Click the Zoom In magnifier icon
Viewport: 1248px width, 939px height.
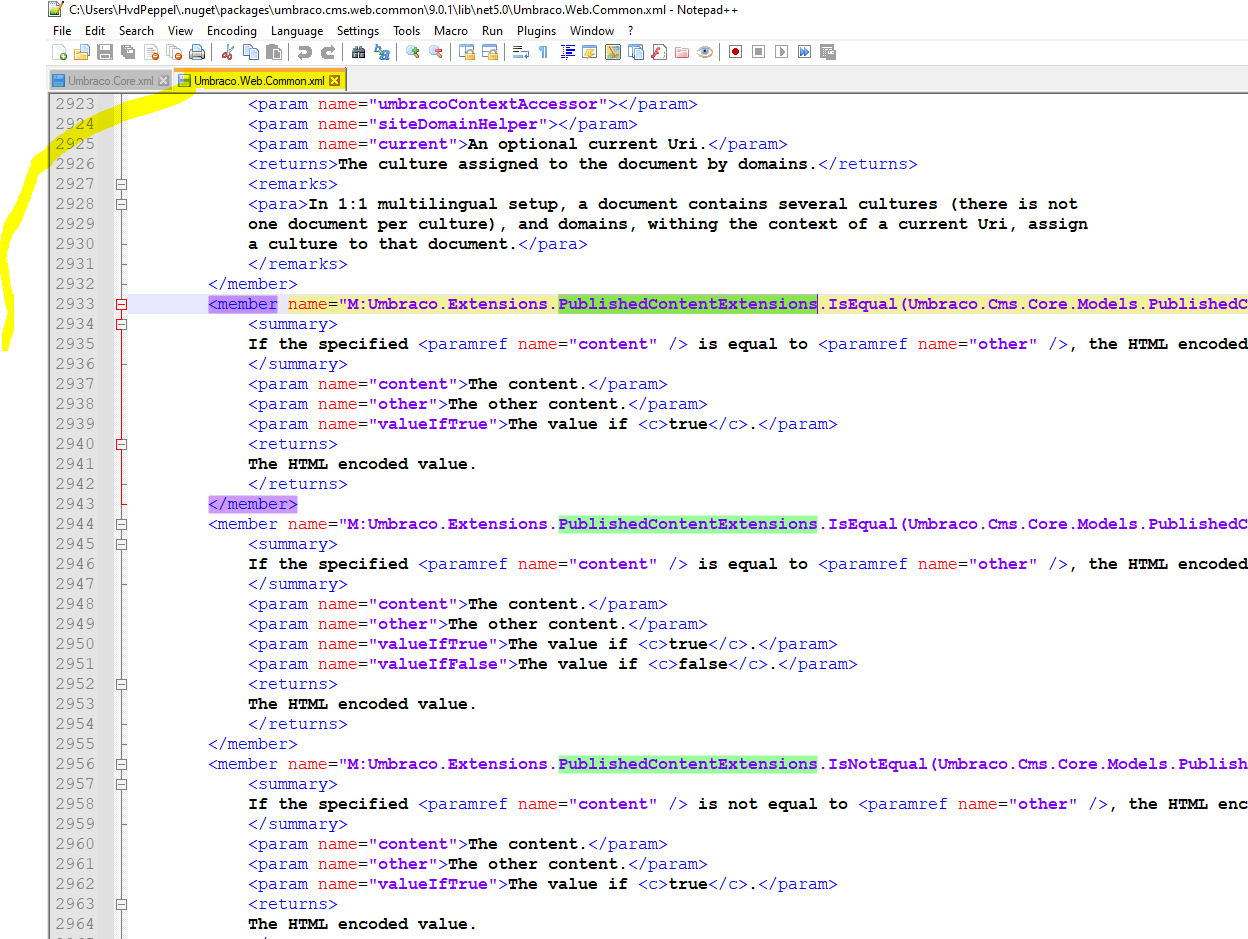point(412,52)
